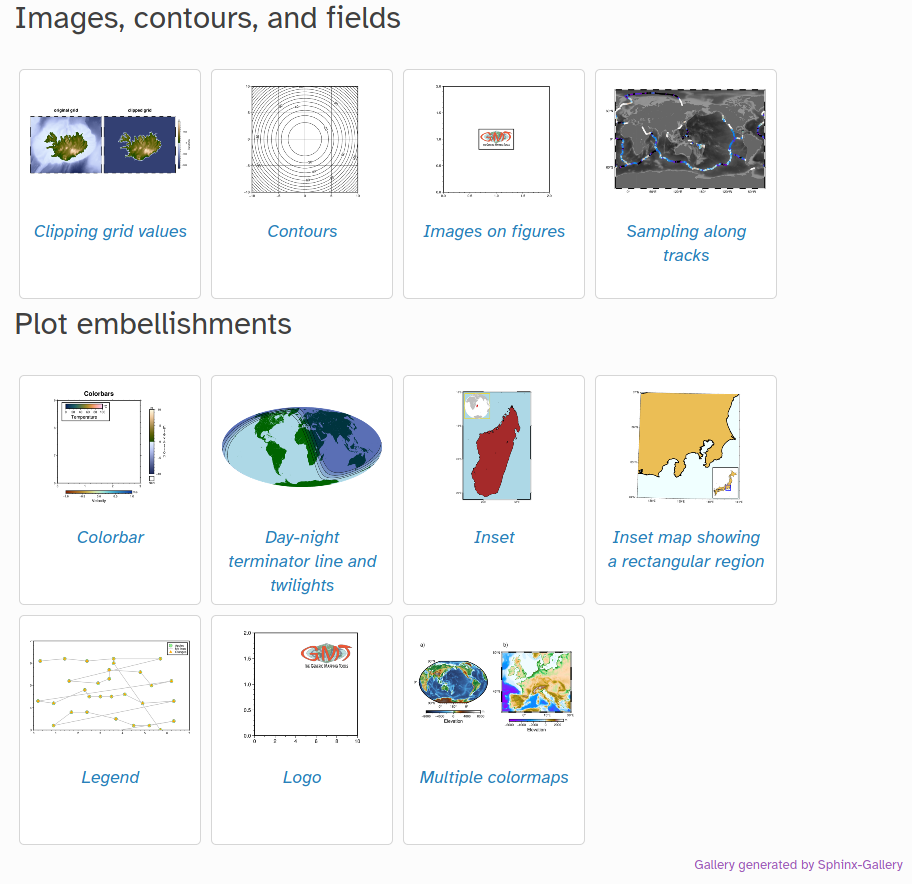Viewport: 912px width, 884px height.
Task: Click the Logo example thumbnail
Action: [x=302, y=686]
